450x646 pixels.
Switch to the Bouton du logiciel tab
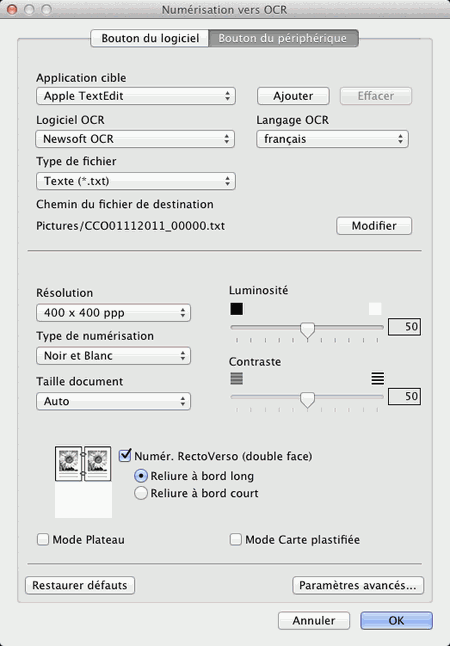tap(150, 38)
